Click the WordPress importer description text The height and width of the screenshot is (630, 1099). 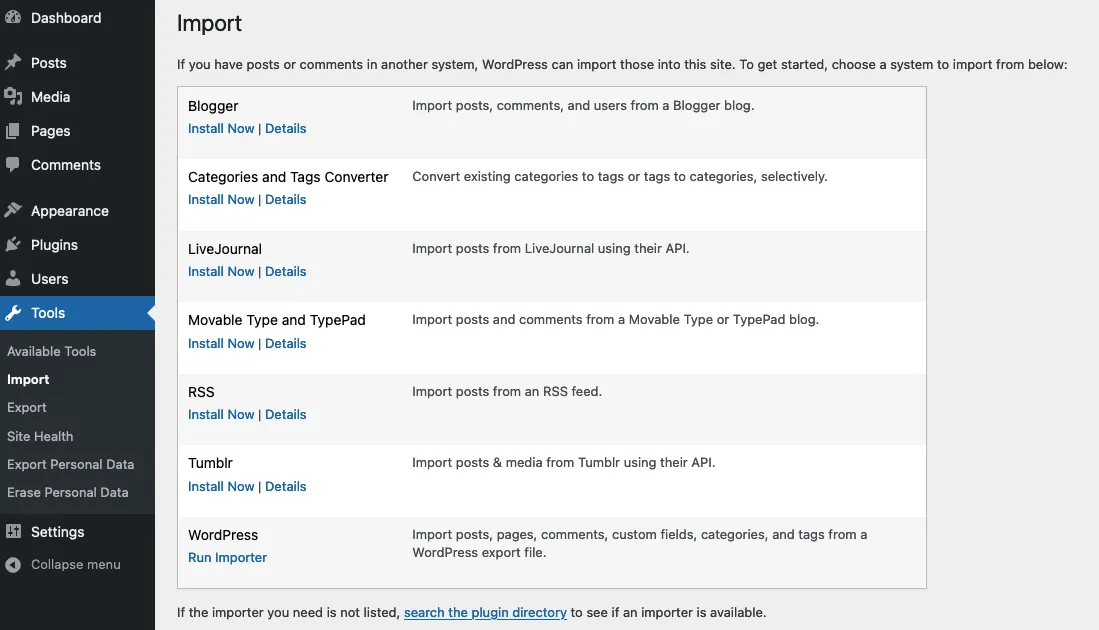(639, 543)
